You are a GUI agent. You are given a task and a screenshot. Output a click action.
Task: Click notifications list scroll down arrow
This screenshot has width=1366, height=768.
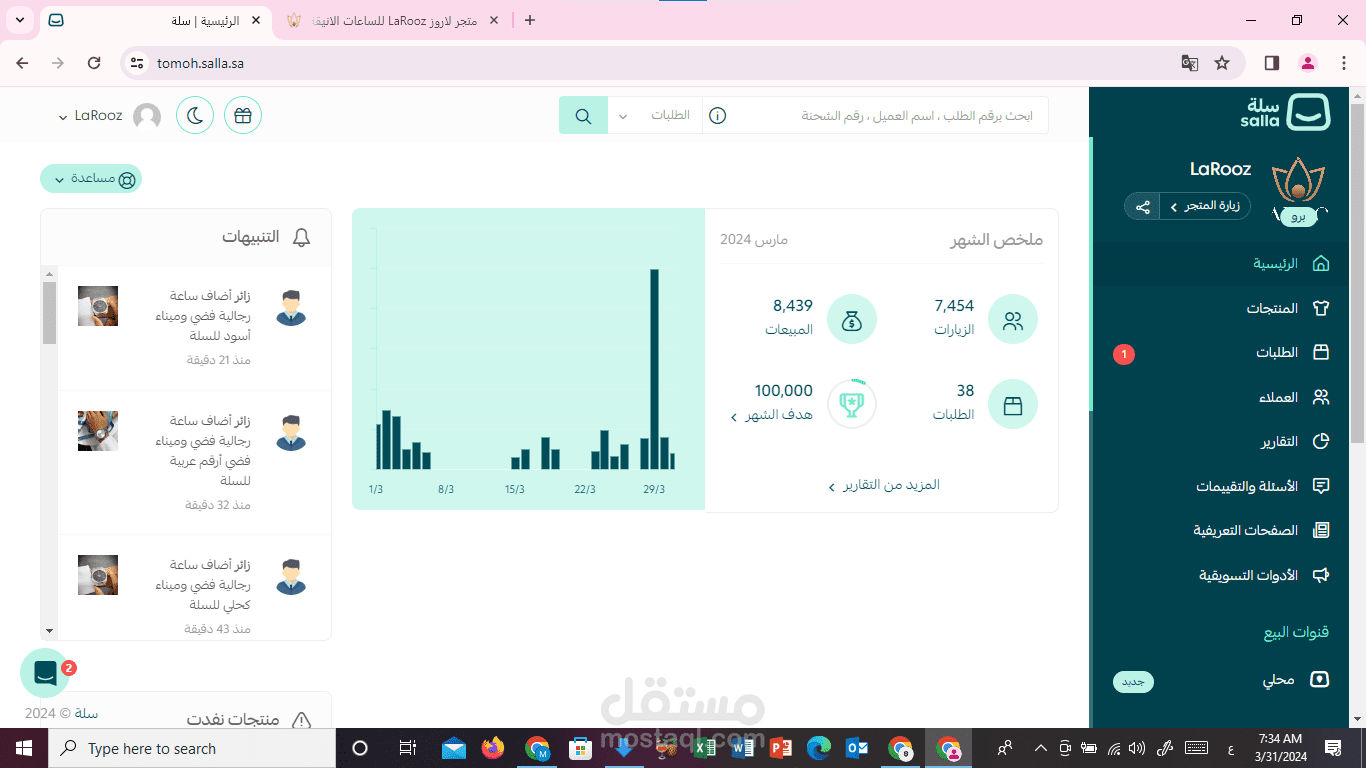click(49, 631)
